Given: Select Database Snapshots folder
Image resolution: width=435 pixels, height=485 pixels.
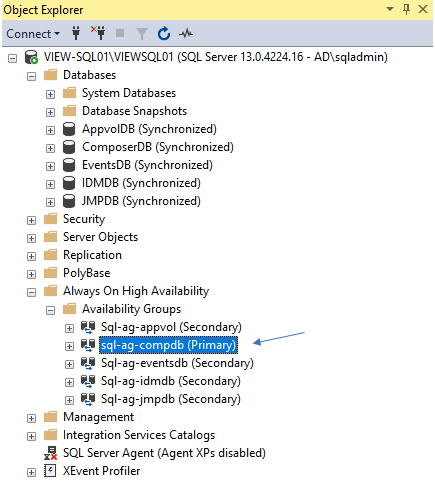Looking at the screenshot, I should pos(134,111).
